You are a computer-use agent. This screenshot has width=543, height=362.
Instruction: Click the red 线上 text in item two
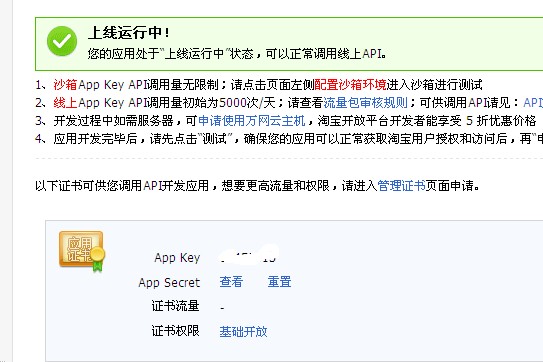(x=65, y=103)
